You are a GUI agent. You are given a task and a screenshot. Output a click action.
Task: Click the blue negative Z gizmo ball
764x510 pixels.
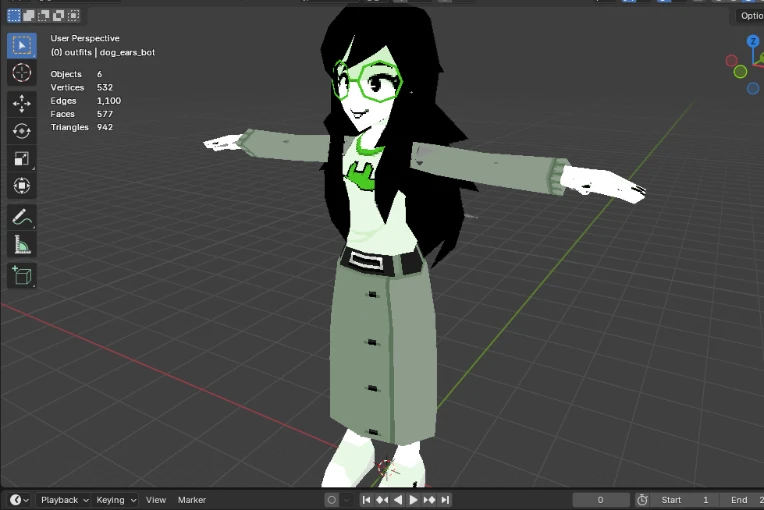click(x=753, y=88)
